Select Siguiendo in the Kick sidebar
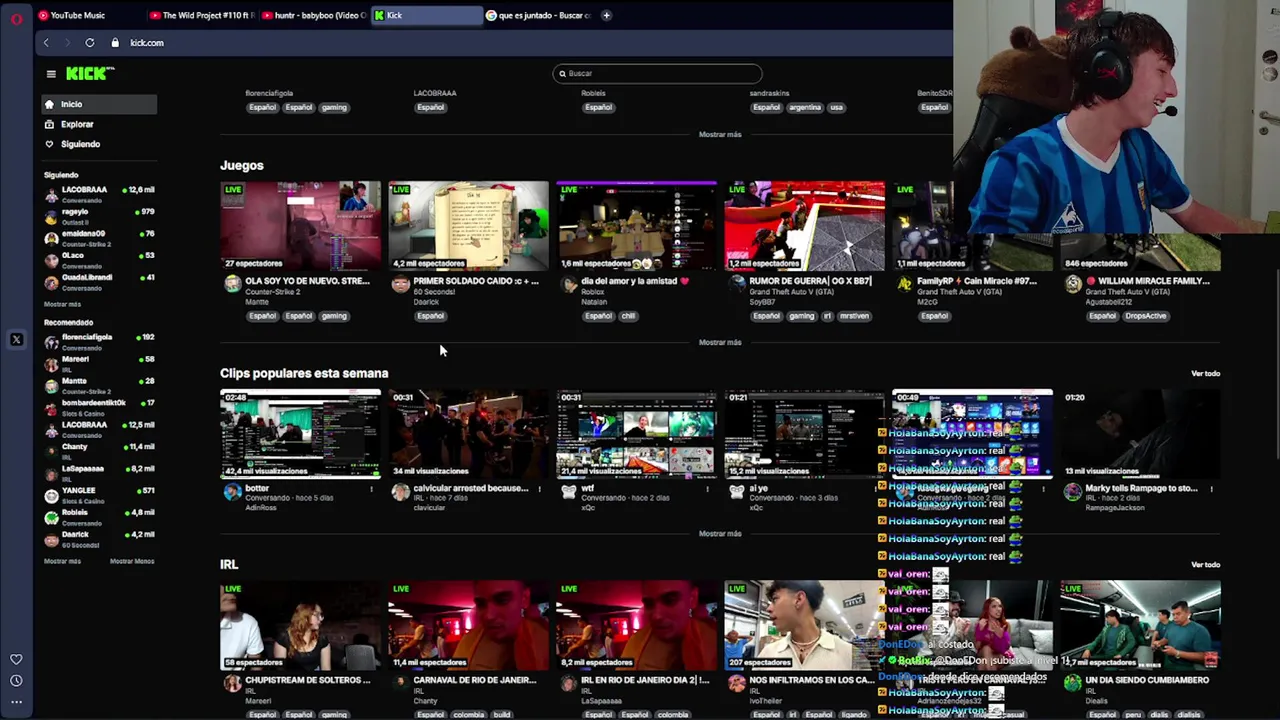The image size is (1280, 720). click(x=99, y=144)
